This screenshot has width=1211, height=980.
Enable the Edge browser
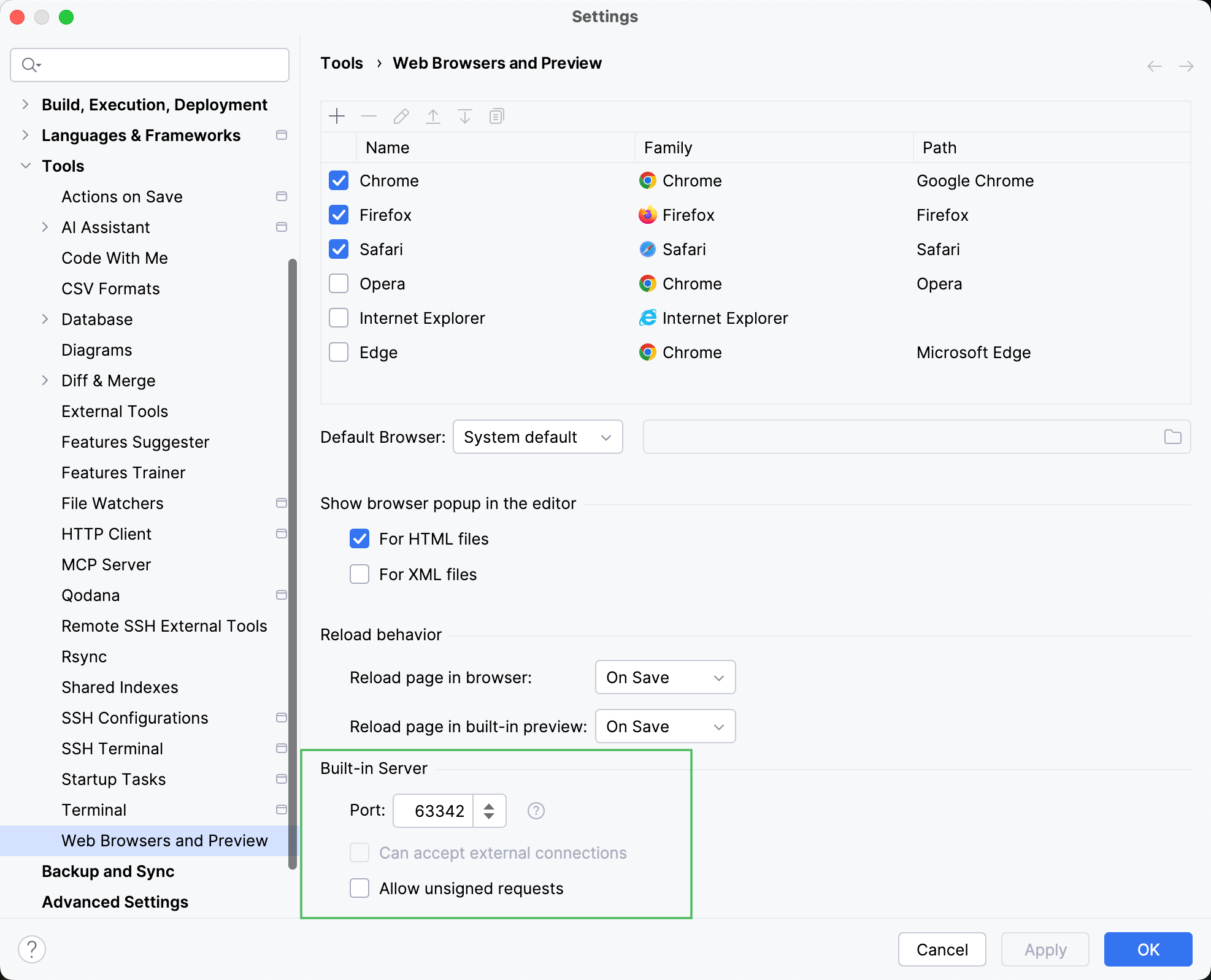(338, 352)
